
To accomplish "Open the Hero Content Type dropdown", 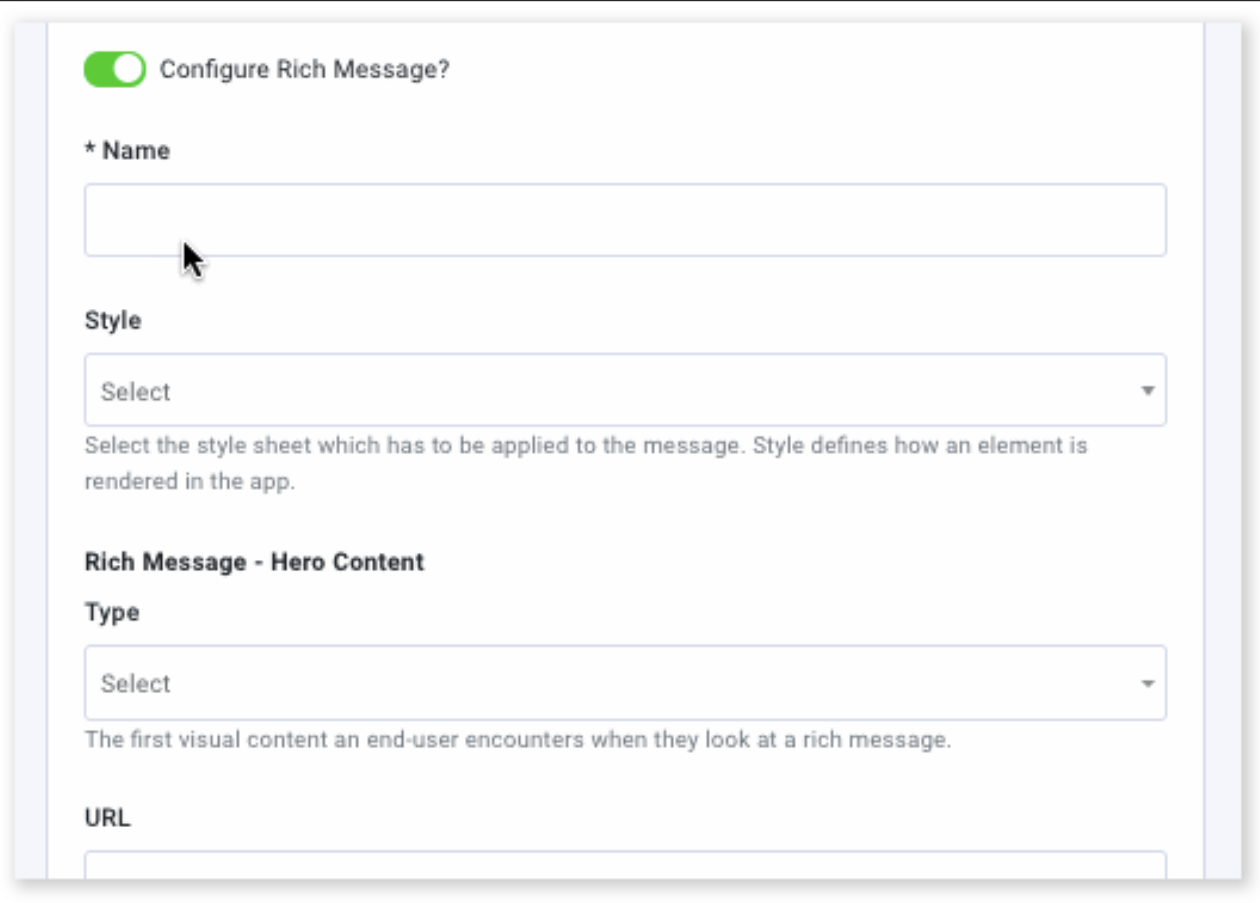I will [625, 683].
